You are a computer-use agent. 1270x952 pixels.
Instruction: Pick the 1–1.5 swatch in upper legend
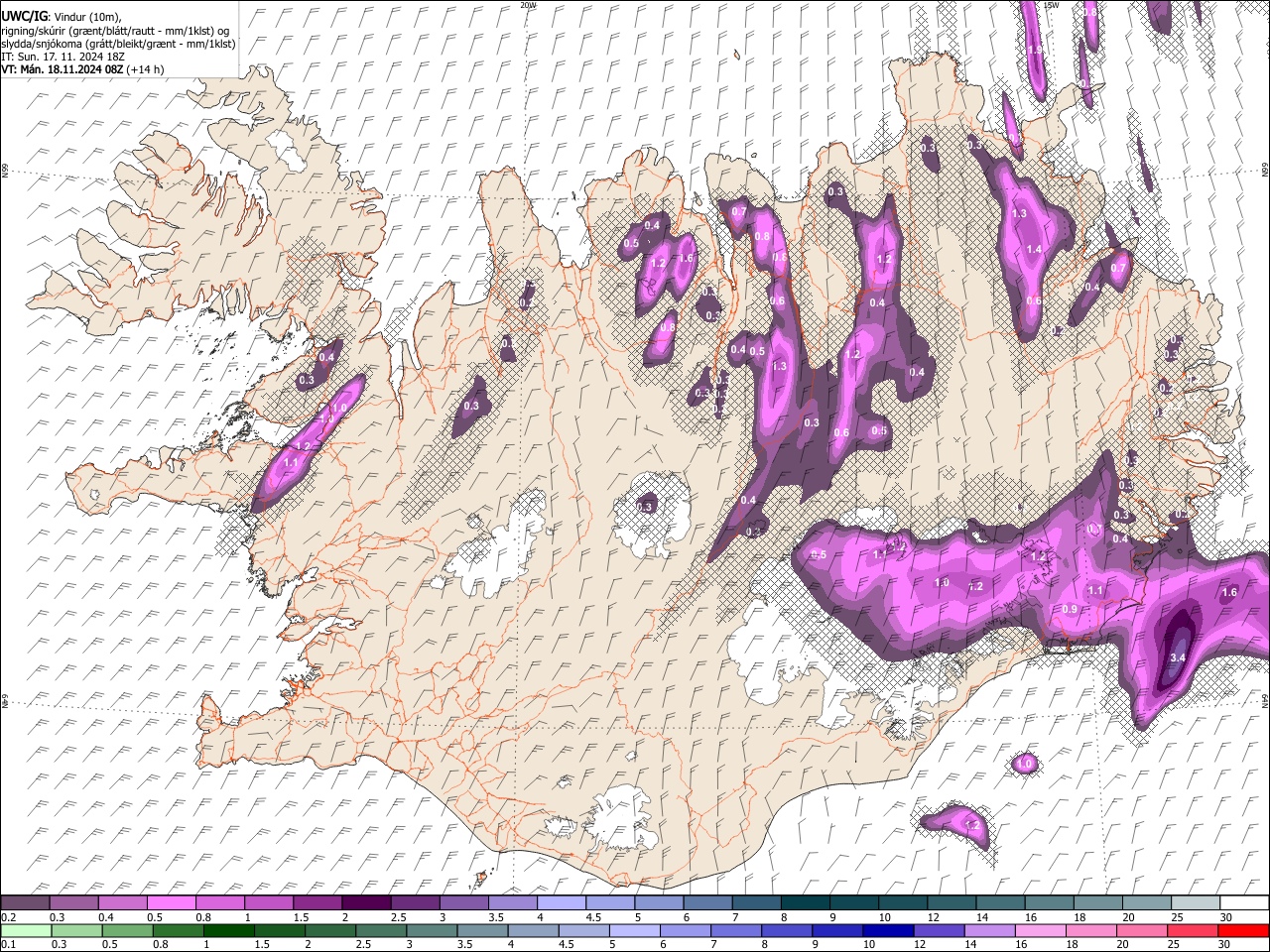click(269, 902)
